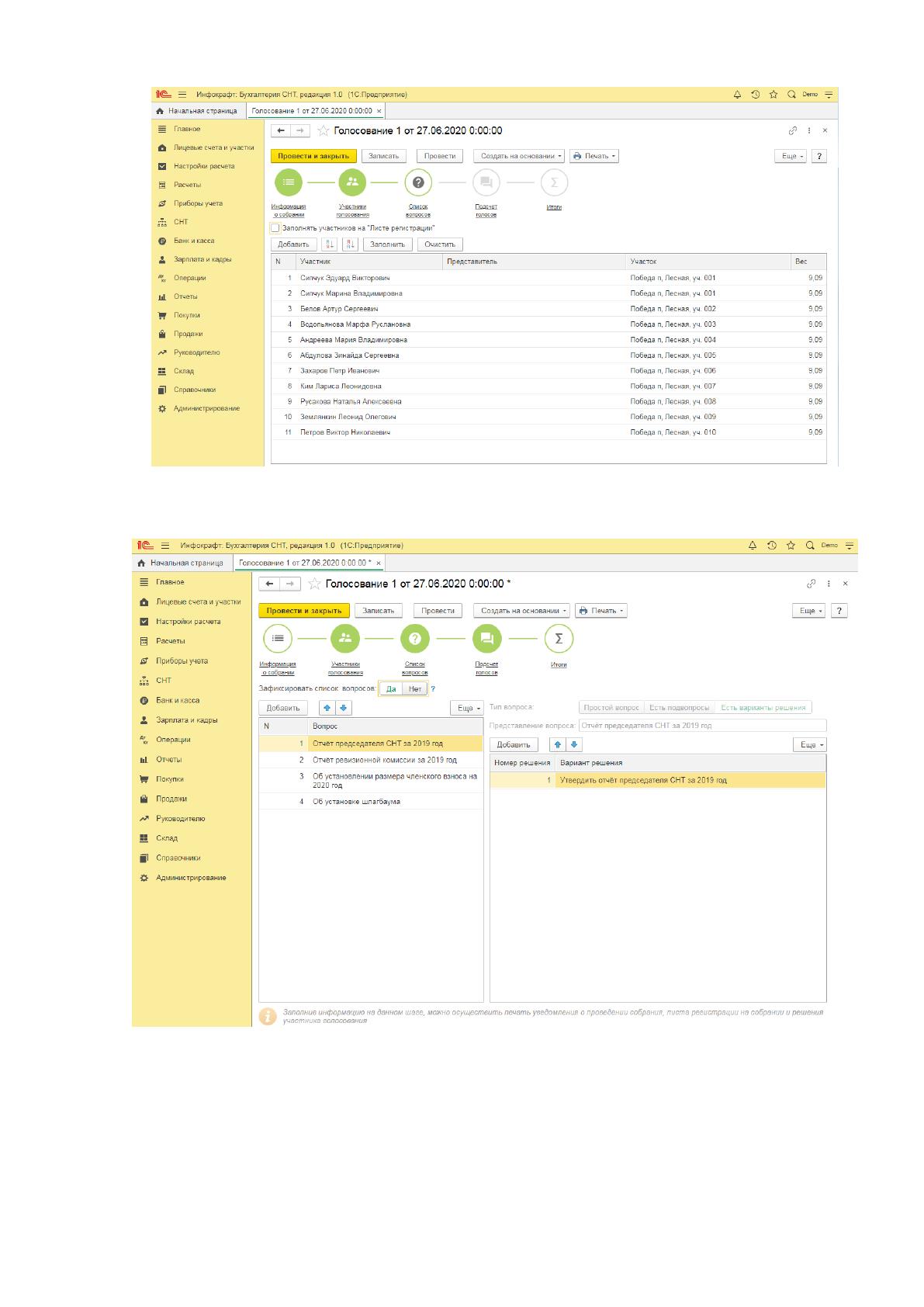The image size is (924, 1307).
Task: Click sort ascending icon in upper screenshot participants toolbar
Action: pos(329,244)
